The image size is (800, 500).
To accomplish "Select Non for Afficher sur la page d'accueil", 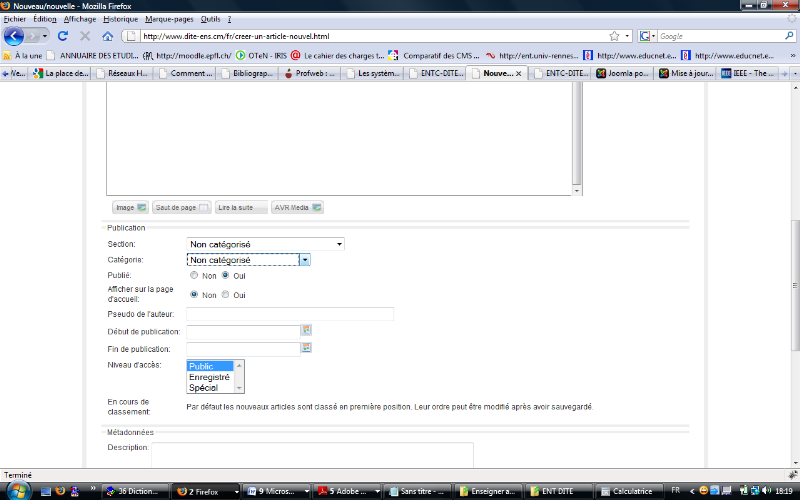I will 194,294.
